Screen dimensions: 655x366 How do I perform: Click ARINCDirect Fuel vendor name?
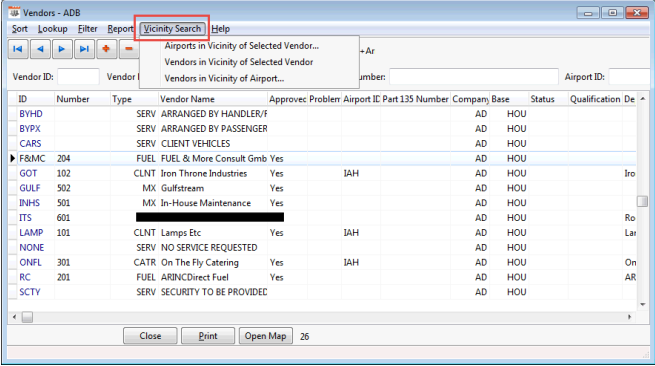point(195,277)
